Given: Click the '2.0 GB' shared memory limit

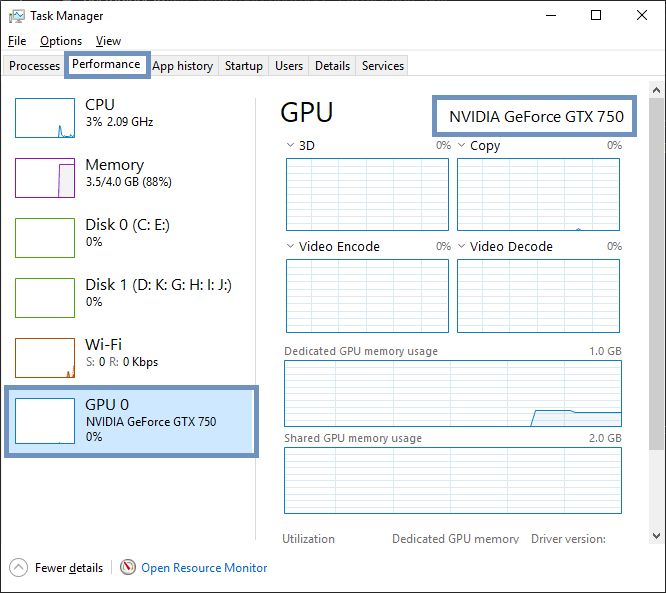Looking at the screenshot, I should (605, 438).
